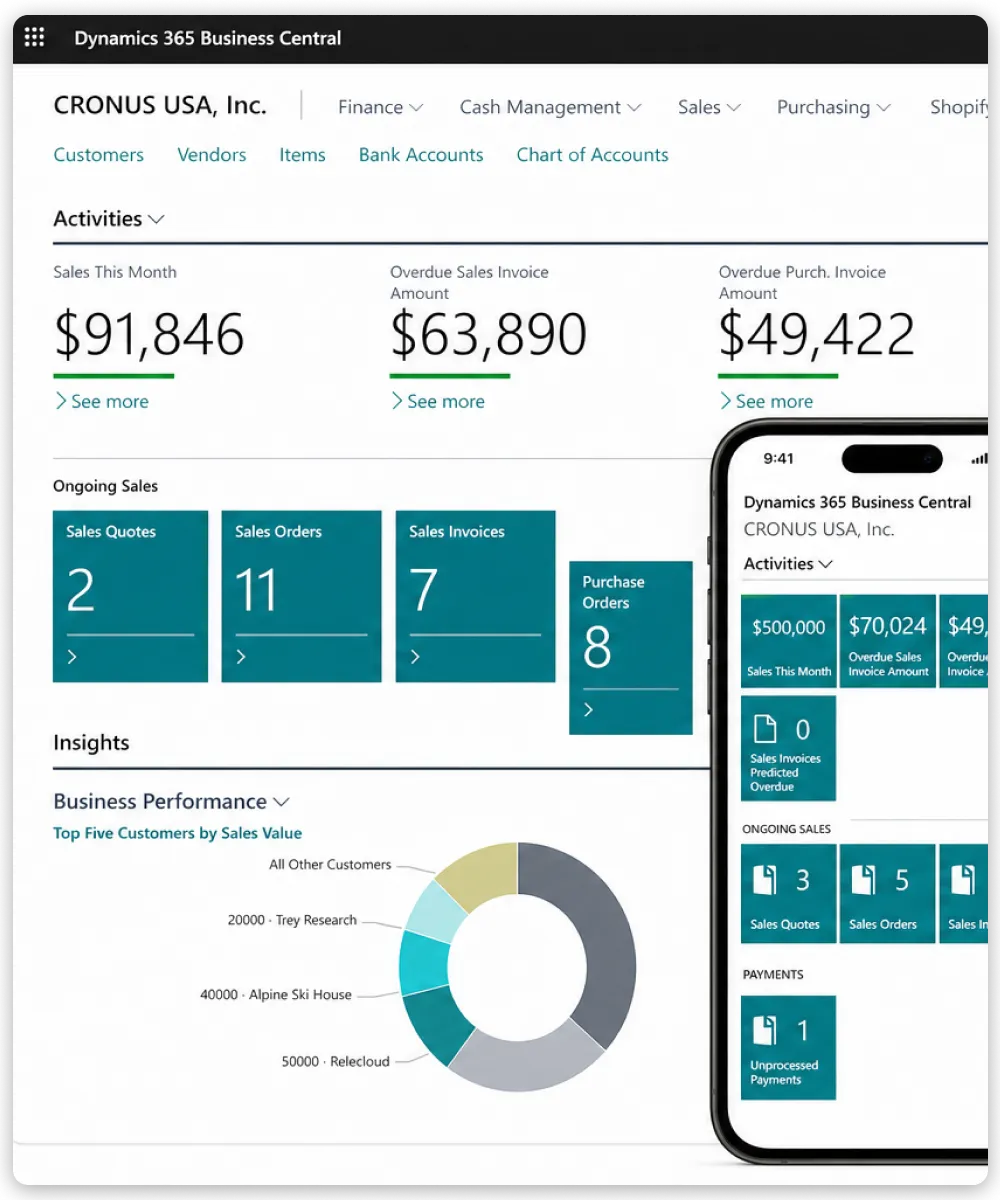Open the Unprocessed Payments phone tile
Screen dimensions: 1000x1200
point(788,1048)
